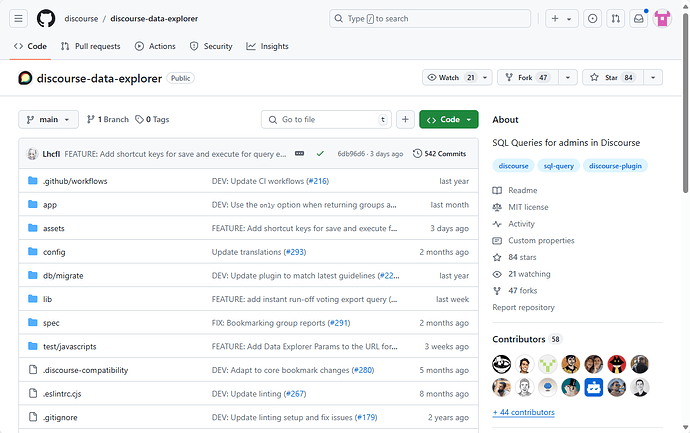The image size is (690, 433).
Task: View the 542 Commits history
Action: click(x=439, y=154)
